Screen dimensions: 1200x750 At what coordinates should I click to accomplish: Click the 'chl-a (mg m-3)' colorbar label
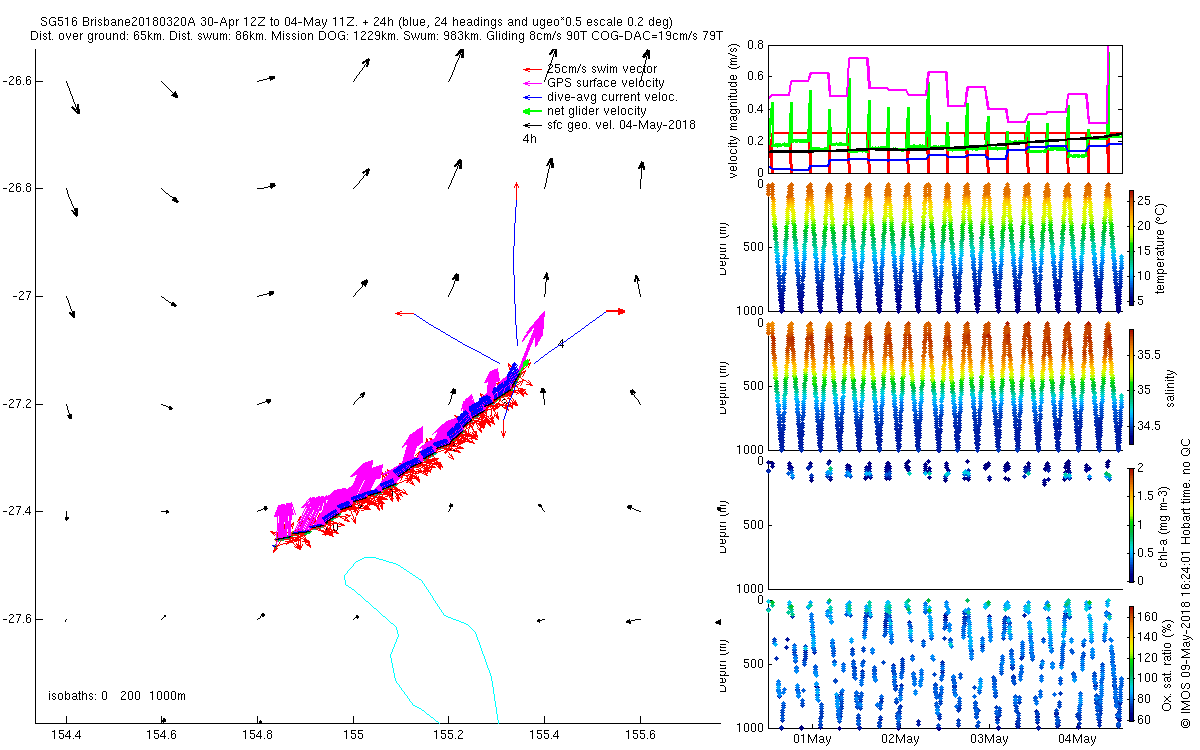(1165, 524)
